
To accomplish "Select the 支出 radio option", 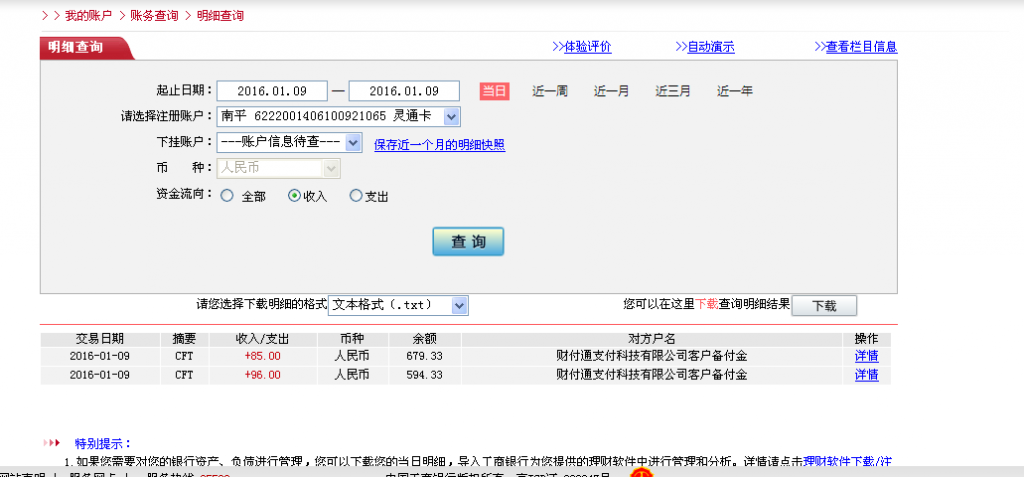I will 355,197.
